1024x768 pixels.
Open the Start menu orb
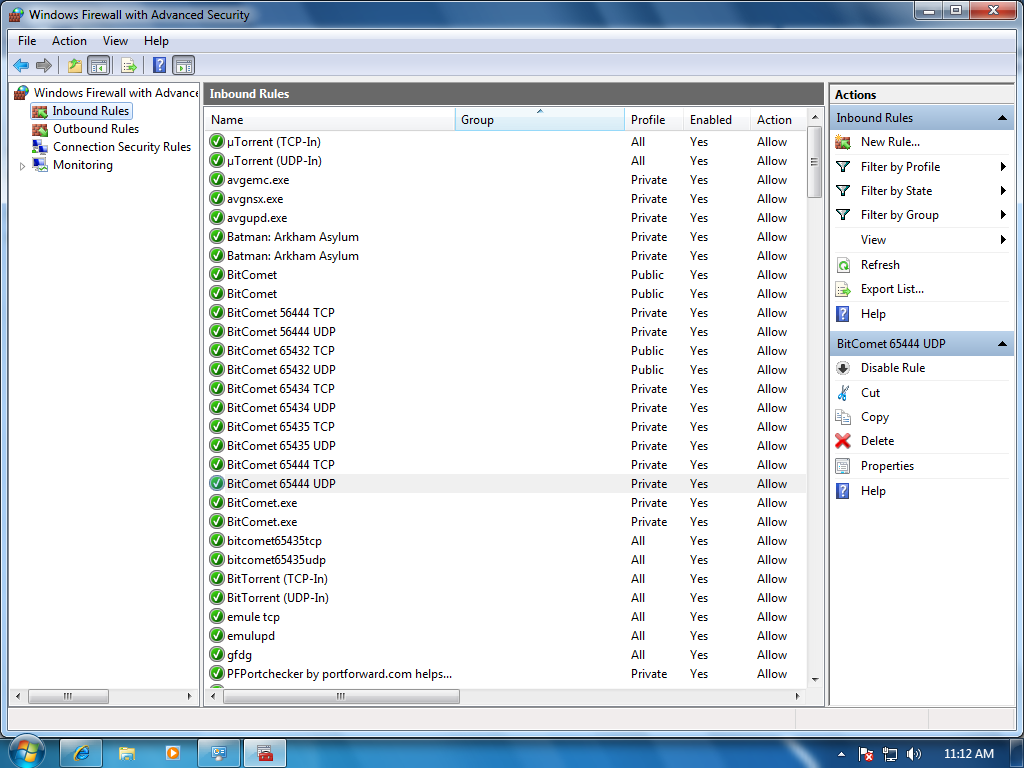[x=27, y=752]
